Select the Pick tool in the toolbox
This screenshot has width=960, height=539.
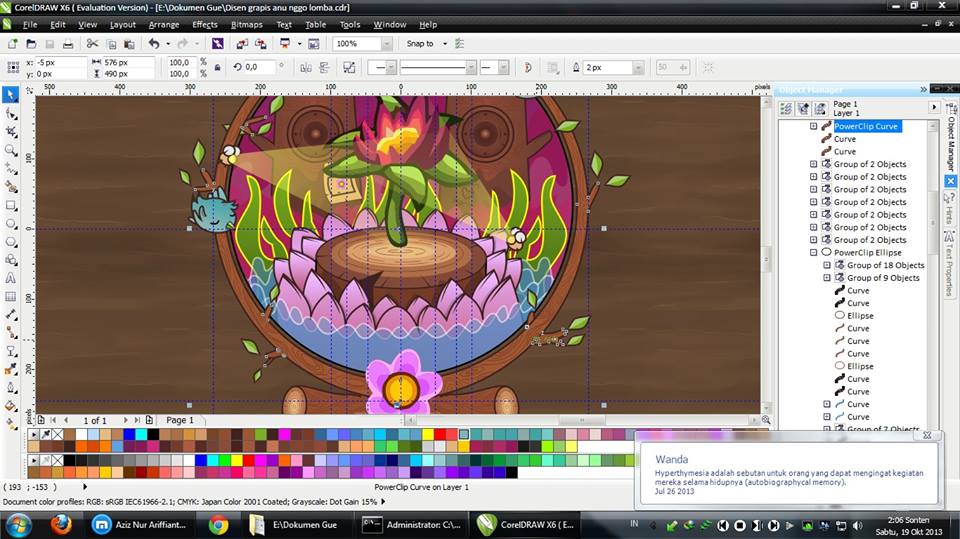pos(10,95)
